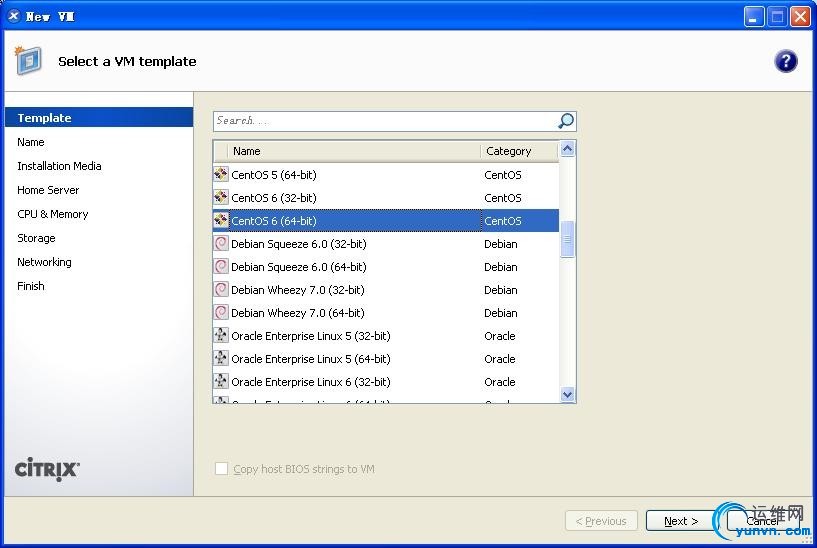Click the Debian Squeeze 6.0 (64-bit) swirl icon

coord(221,266)
